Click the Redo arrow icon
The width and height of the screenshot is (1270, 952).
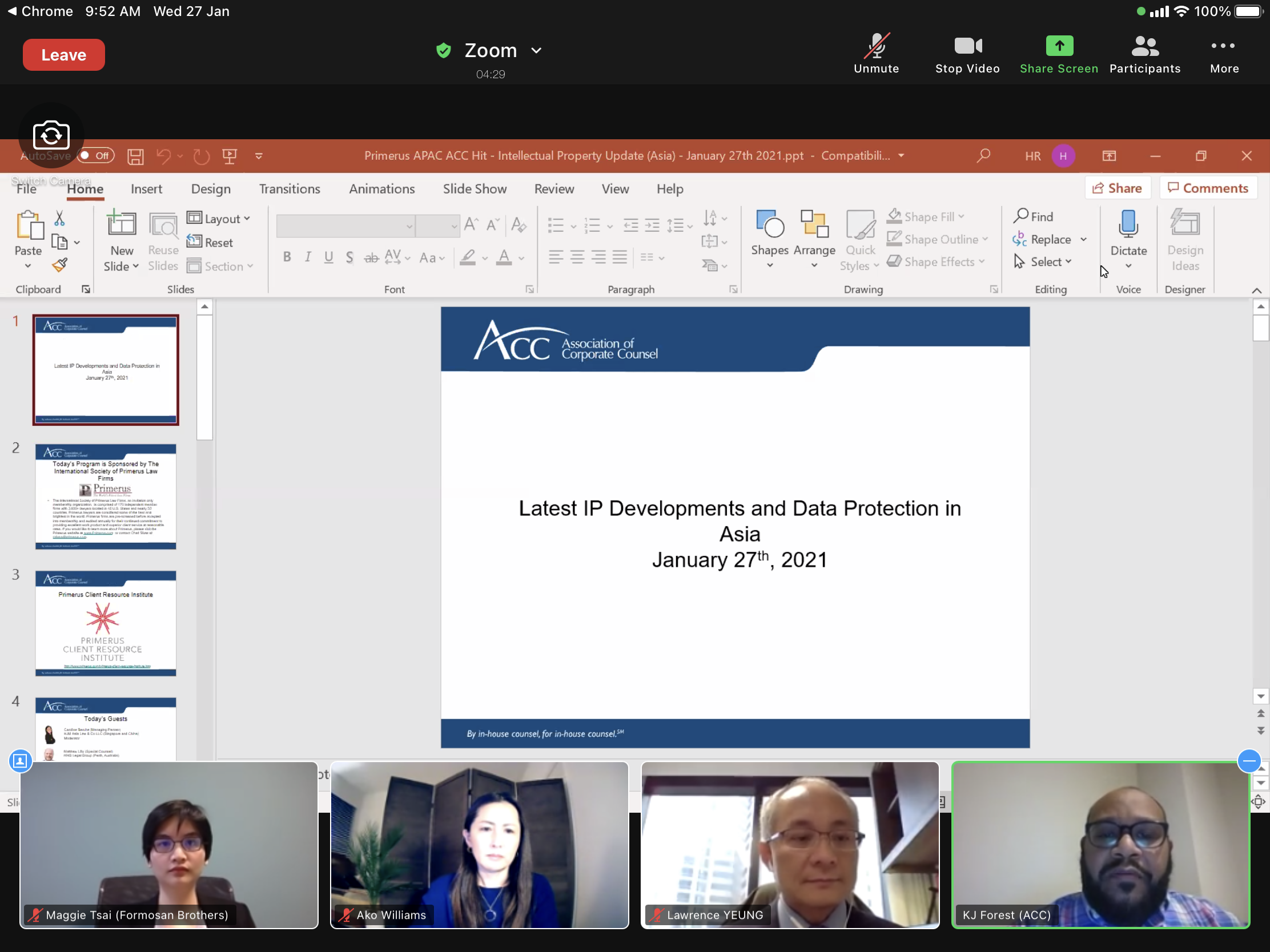[x=201, y=156]
